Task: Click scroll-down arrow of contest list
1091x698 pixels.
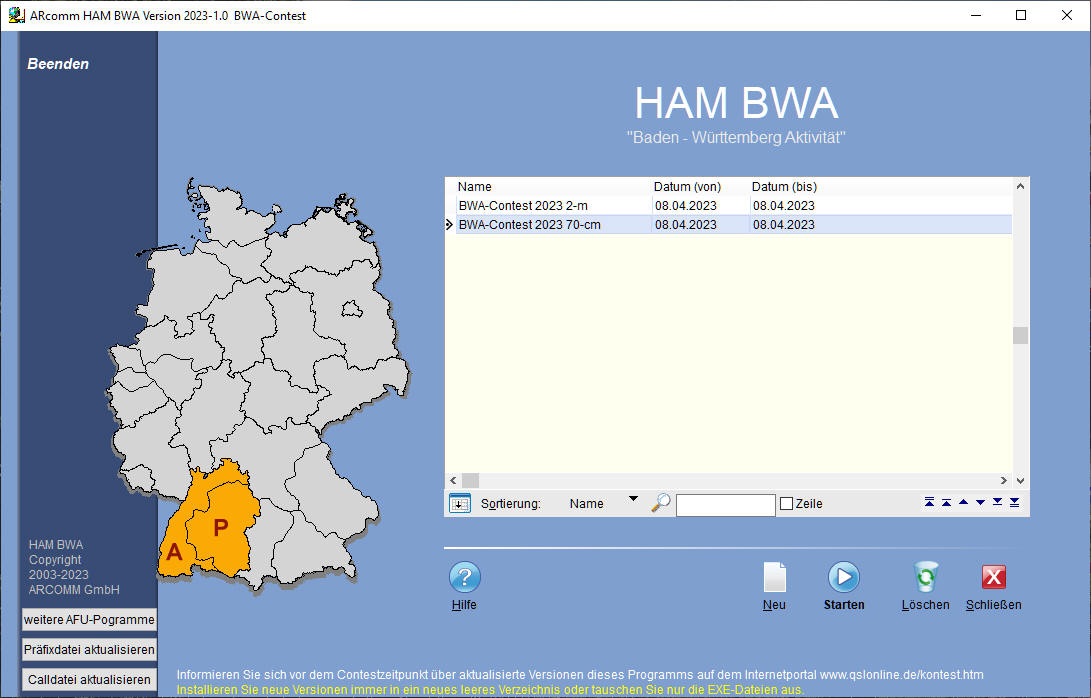Action: [1020, 480]
